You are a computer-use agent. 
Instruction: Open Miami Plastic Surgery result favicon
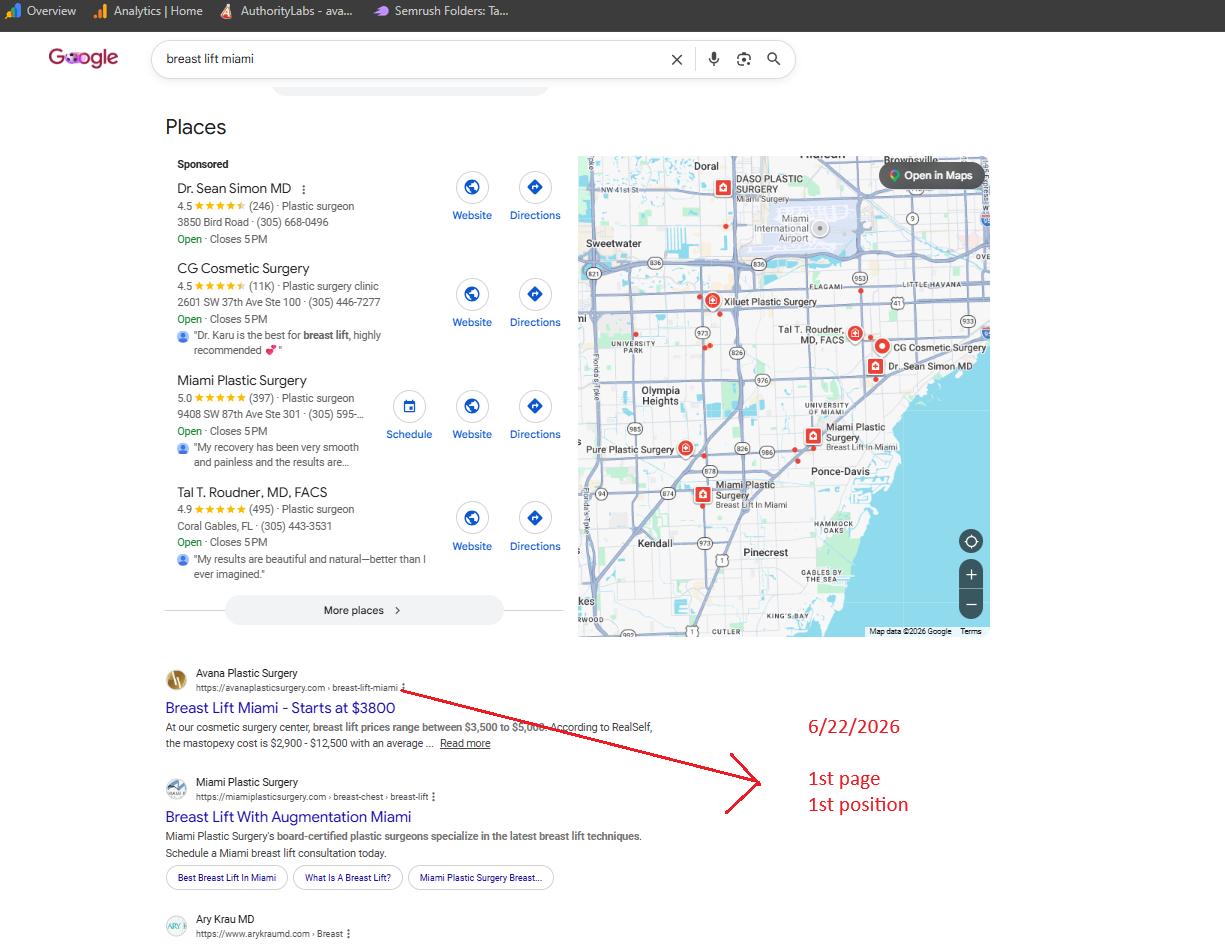(x=176, y=789)
